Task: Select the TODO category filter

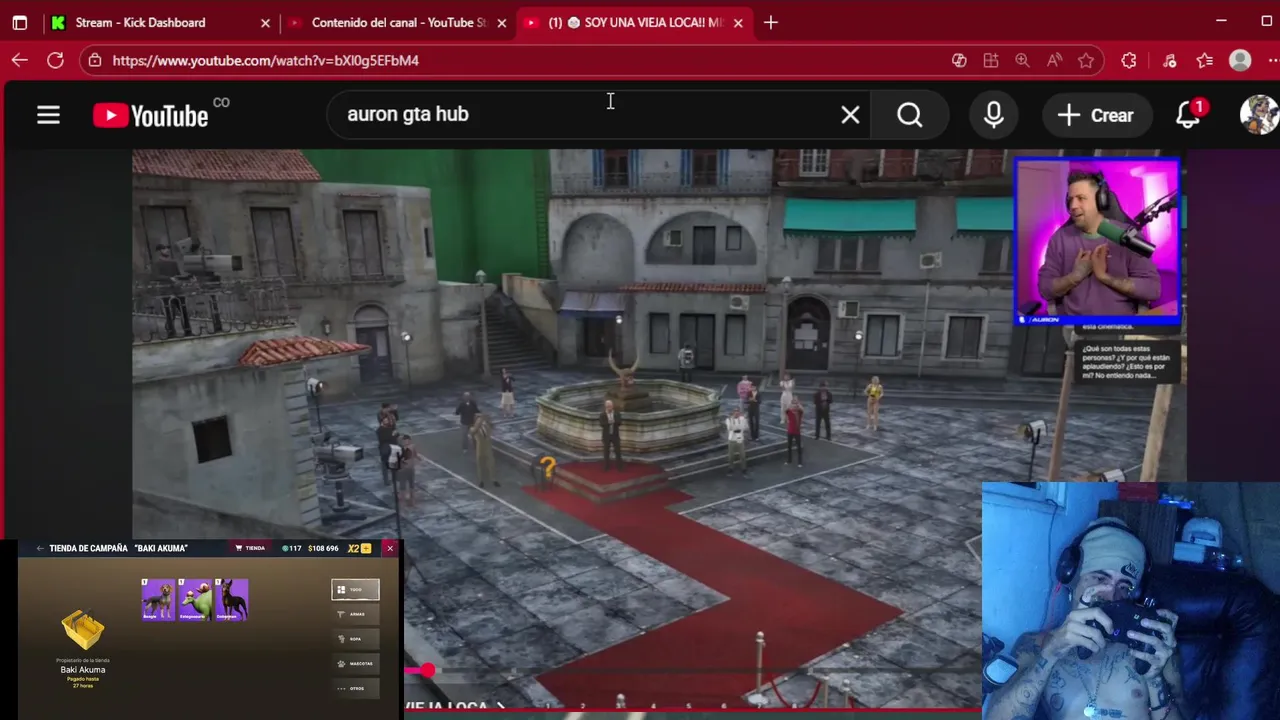Action: [x=355, y=590]
